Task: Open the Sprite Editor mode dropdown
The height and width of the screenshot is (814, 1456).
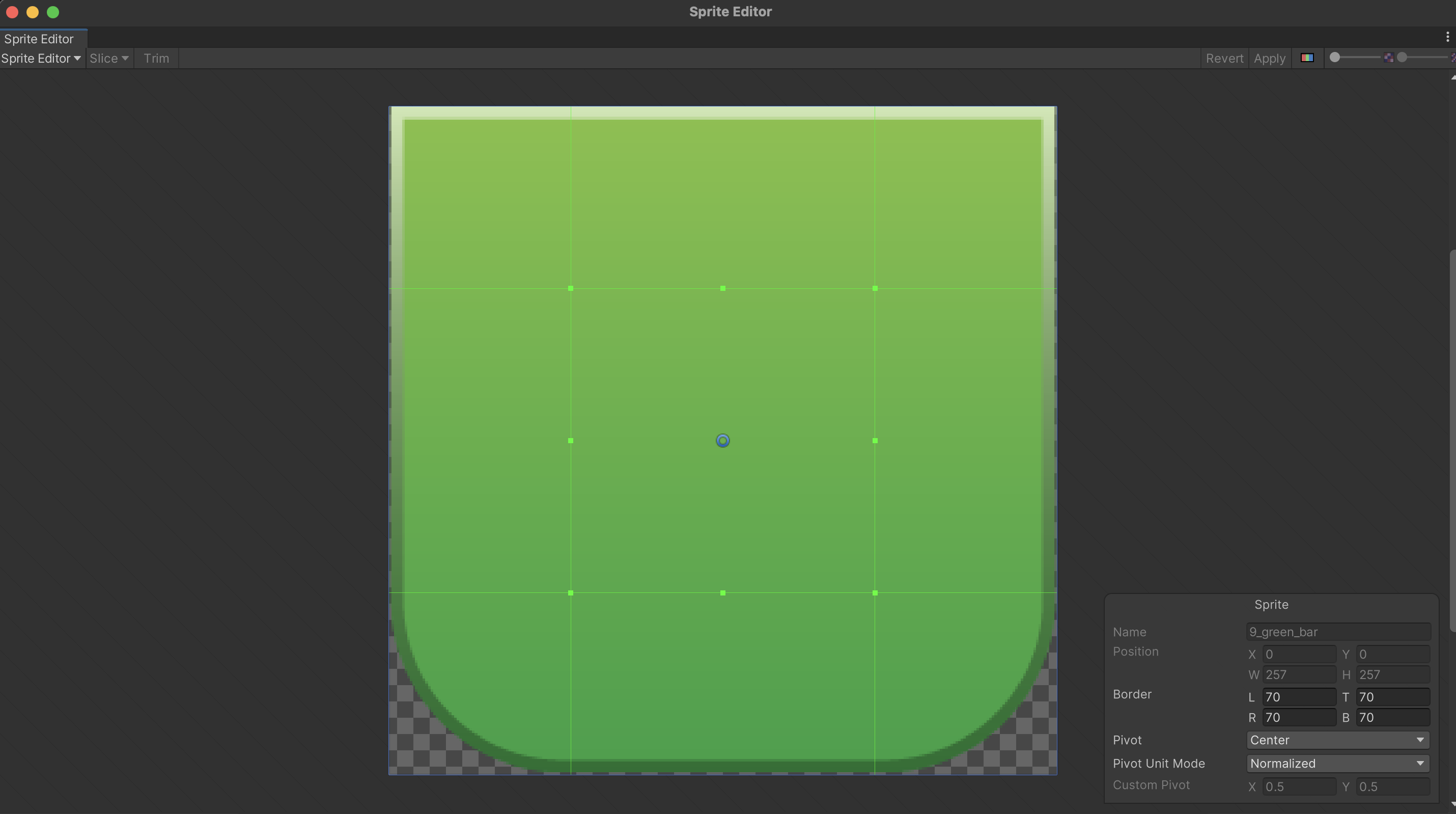Action: tap(42, 58)
